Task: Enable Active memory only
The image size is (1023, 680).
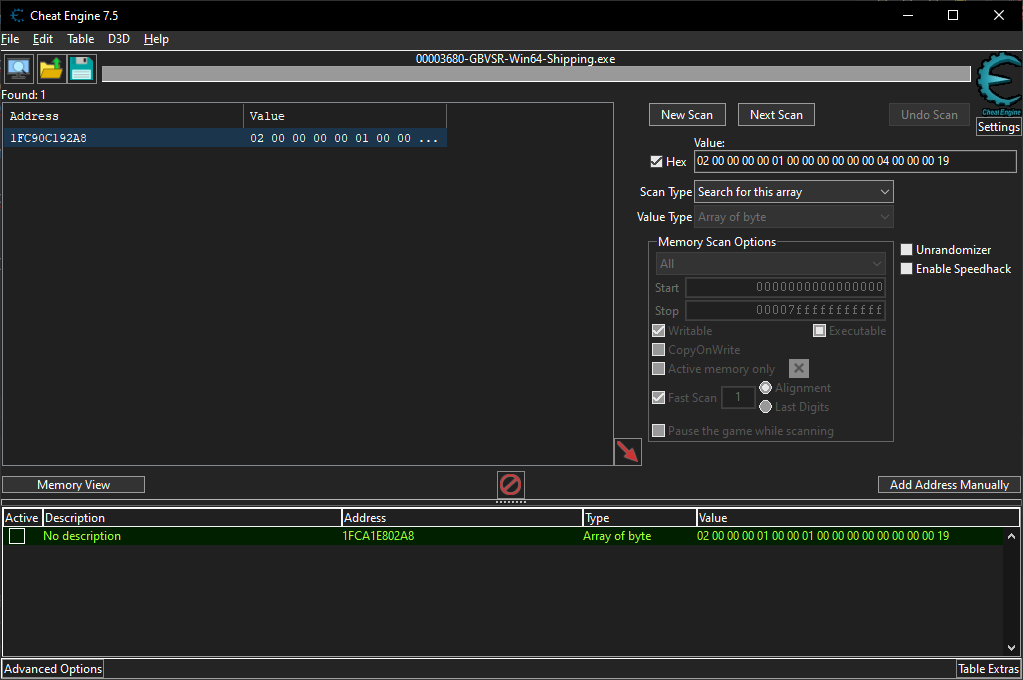Action: 658,369
